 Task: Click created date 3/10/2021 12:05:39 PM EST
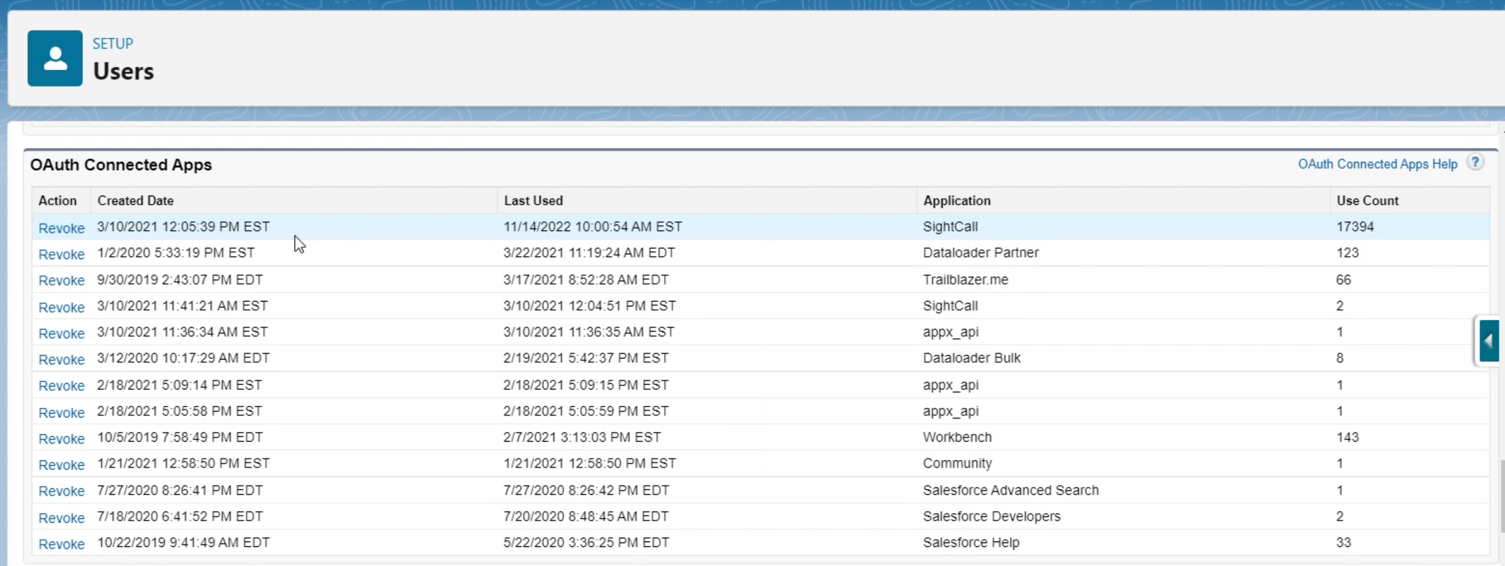pyautogui.click(x=183, y=227)
